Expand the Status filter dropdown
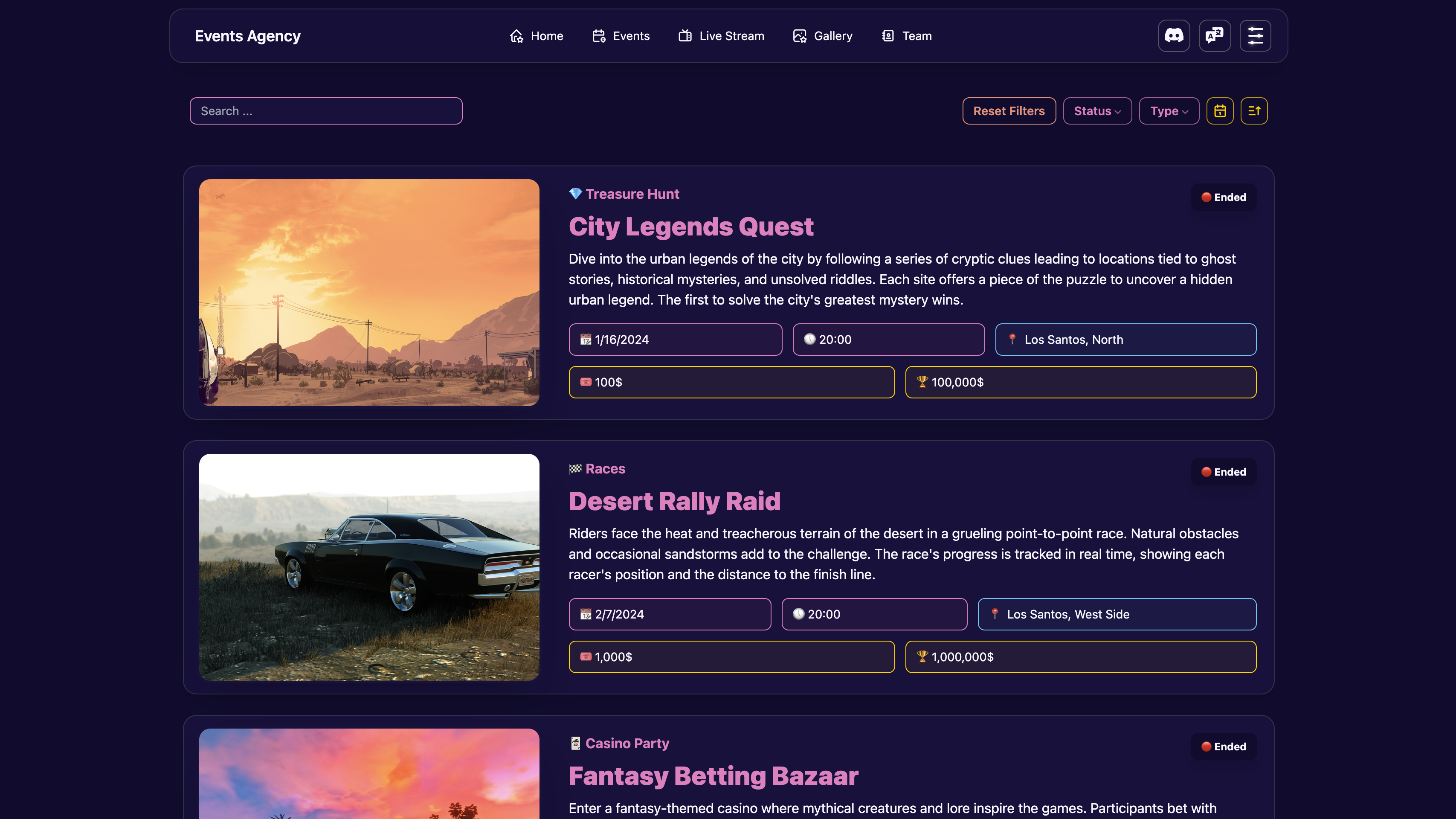Screen dimensions: 1456x819 click(1096, 111)
